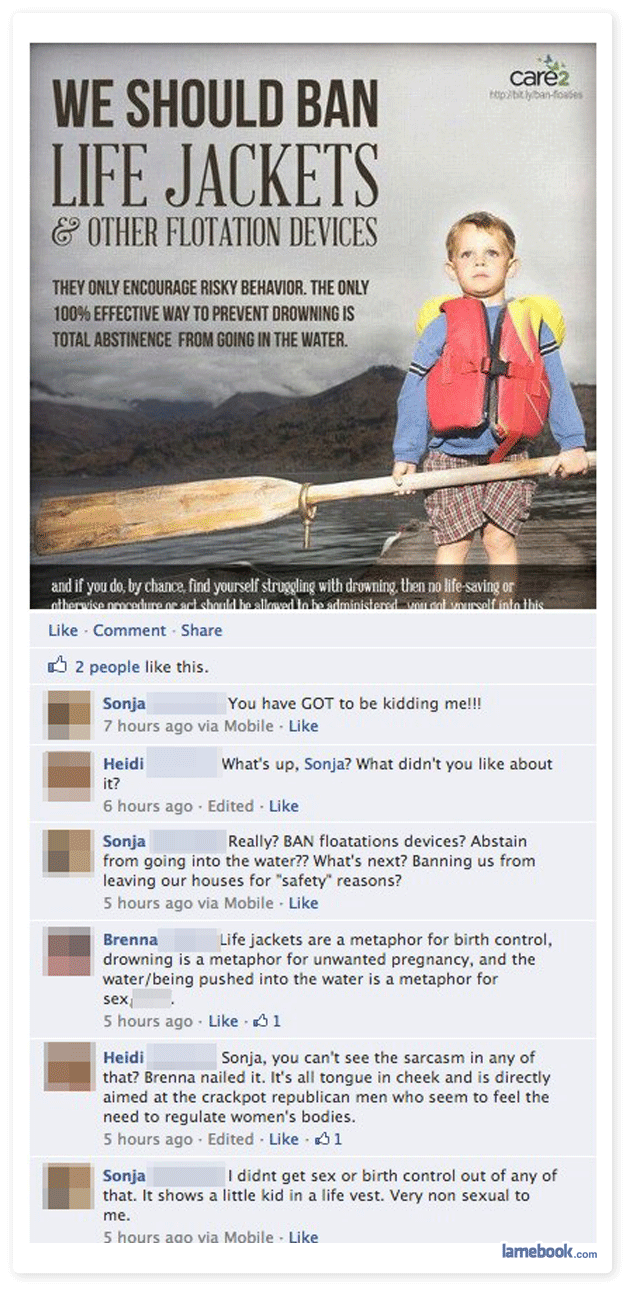View the 'Edited' history on Heidi's first comment
Image resolution: width=630 pixels, height=1291 pixels.
[233, 805]
